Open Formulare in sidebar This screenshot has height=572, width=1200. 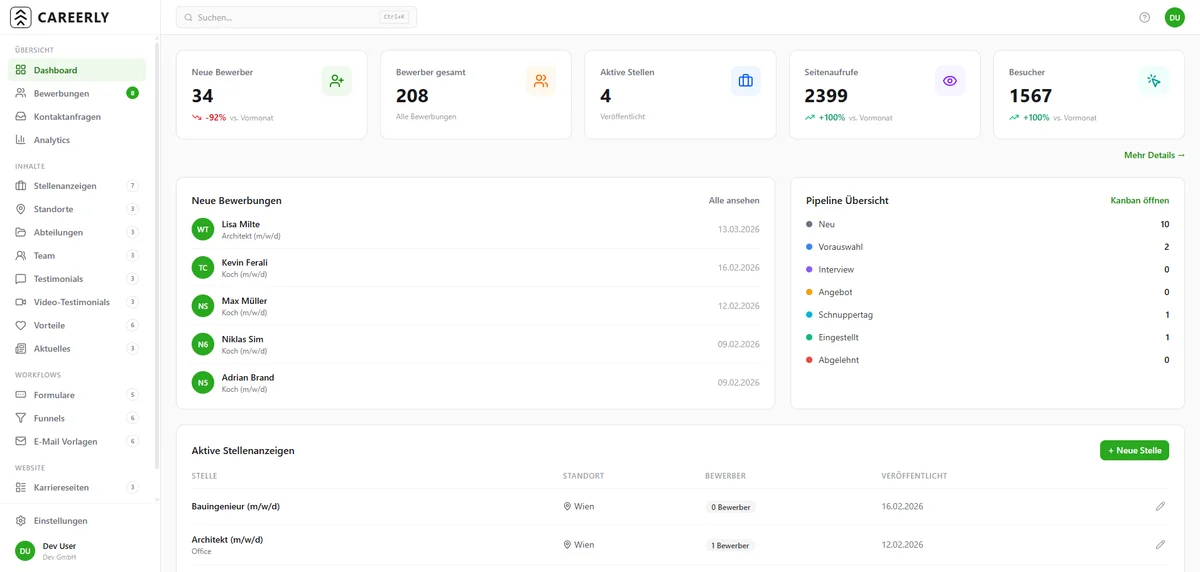coord(77,395)
